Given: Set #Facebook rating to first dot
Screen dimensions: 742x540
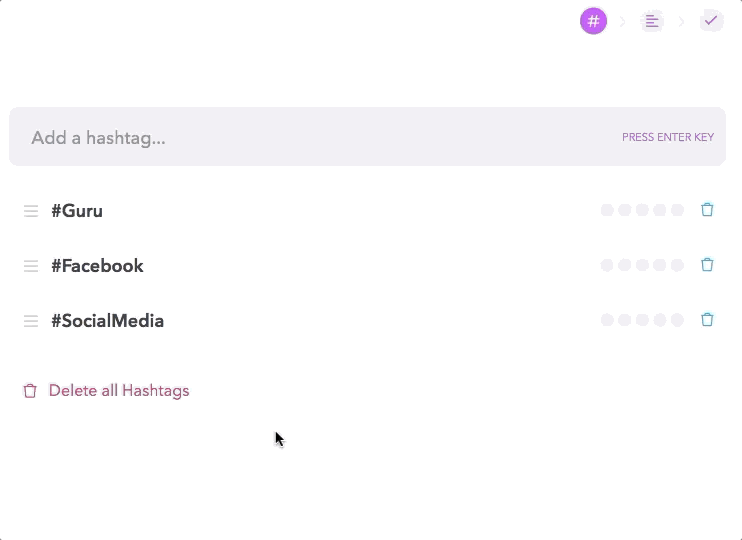Looking at the screenshot, I should [607, 265].
